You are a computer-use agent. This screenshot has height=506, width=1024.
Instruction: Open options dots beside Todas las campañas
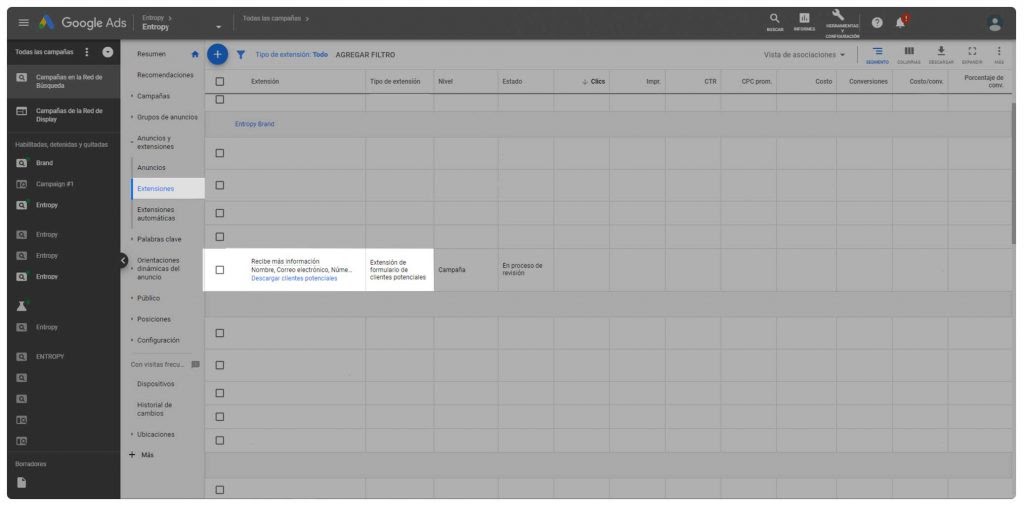[87, 52]
